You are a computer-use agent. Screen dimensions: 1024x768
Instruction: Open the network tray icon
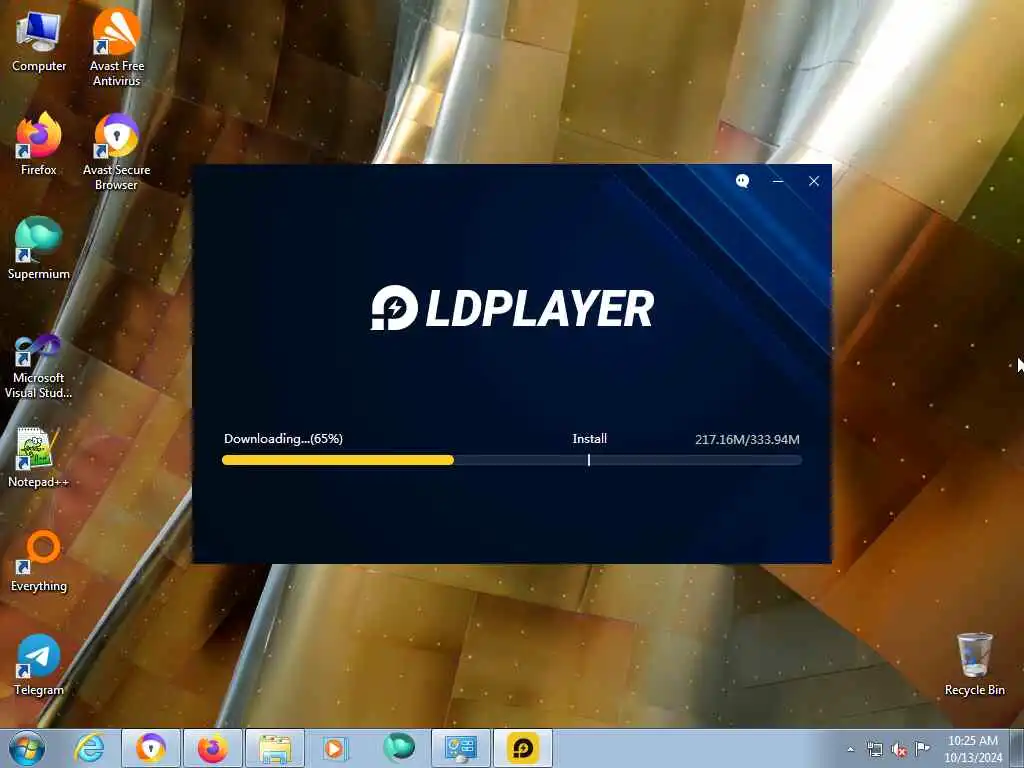874,749
